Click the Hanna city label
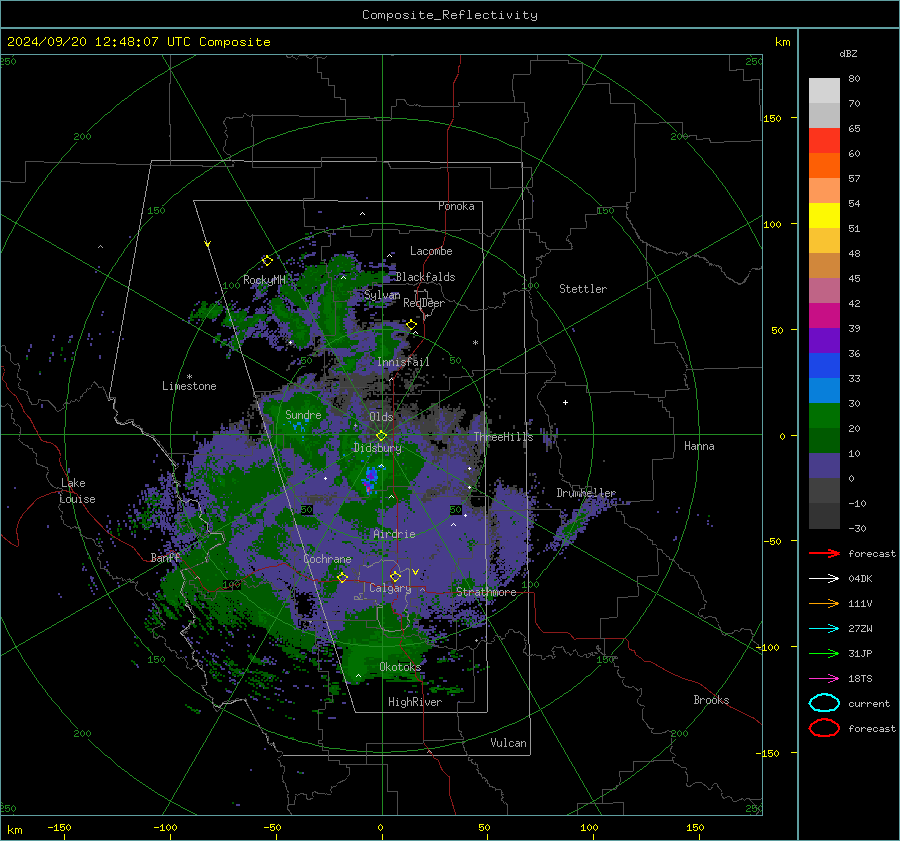The width and height of the screenshot is (900, 841). tap(699, 446)
